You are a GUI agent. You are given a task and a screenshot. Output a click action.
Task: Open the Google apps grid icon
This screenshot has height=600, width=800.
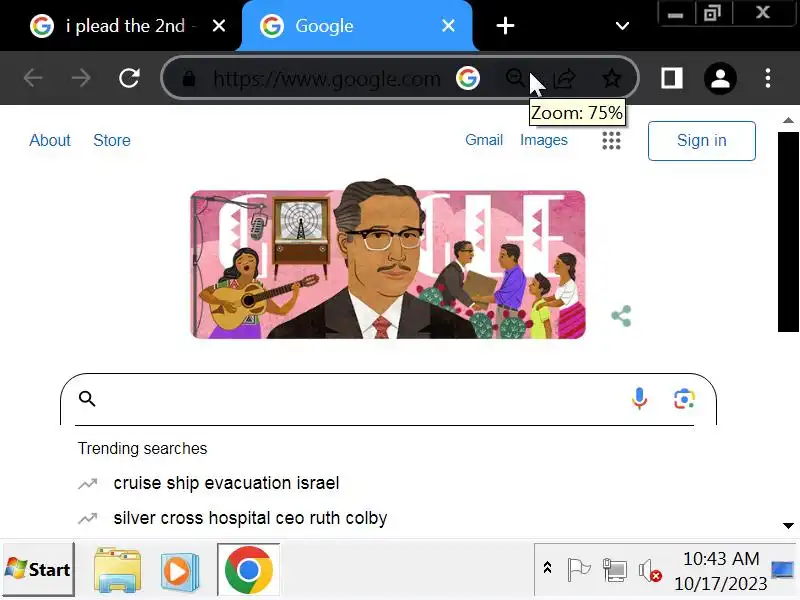611,140
